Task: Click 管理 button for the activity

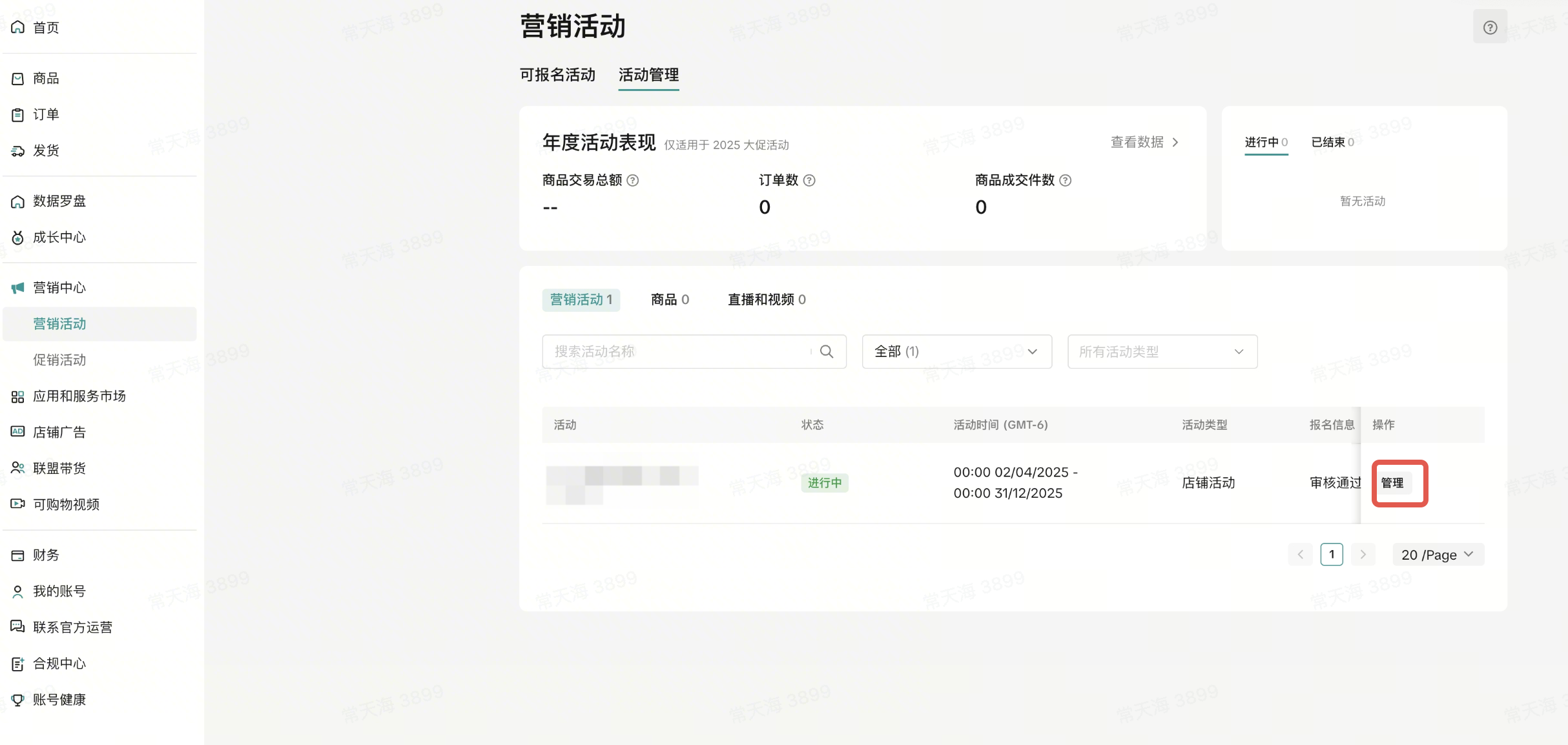Action: point(1392,483)
